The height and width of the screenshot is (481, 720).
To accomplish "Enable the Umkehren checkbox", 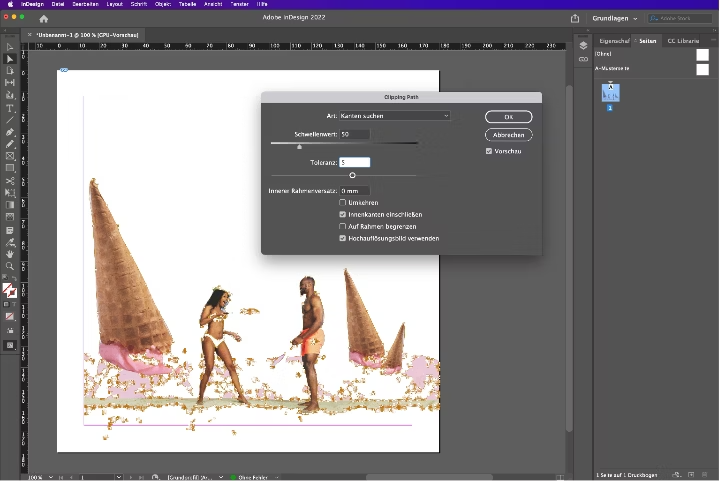I will pos(343,203).
